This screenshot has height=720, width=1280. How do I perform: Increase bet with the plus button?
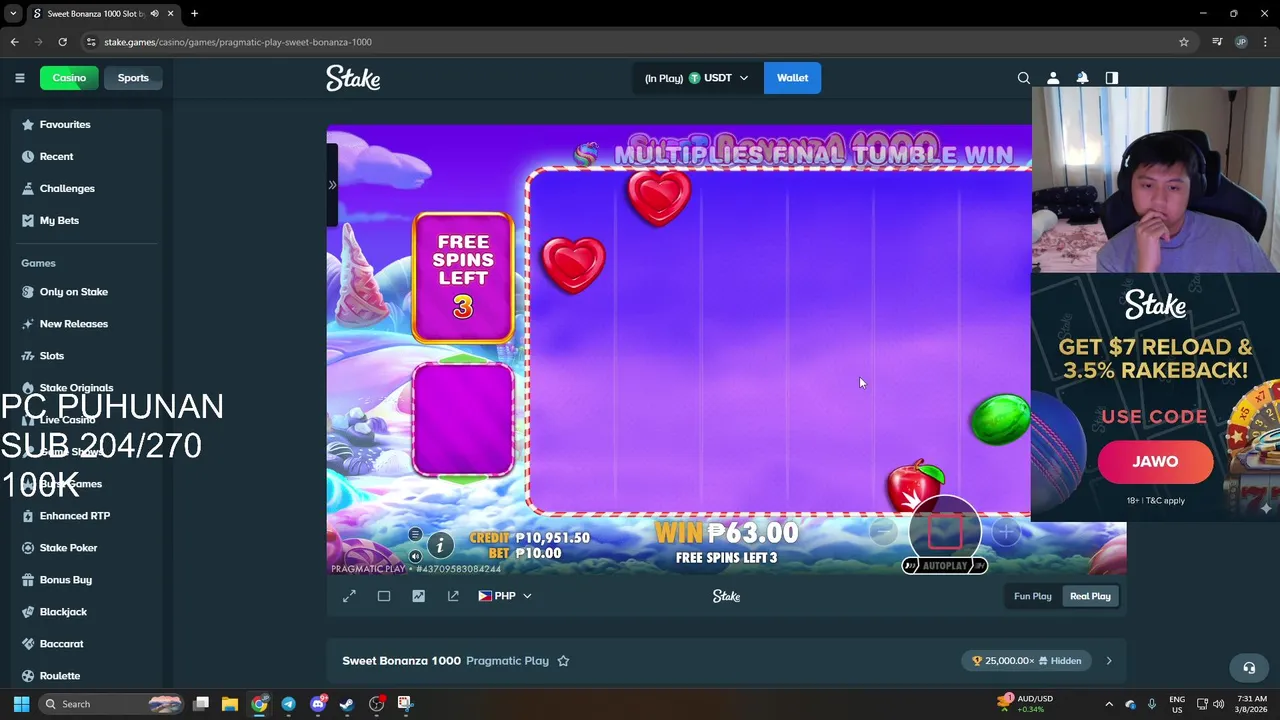coord(1006,532)
